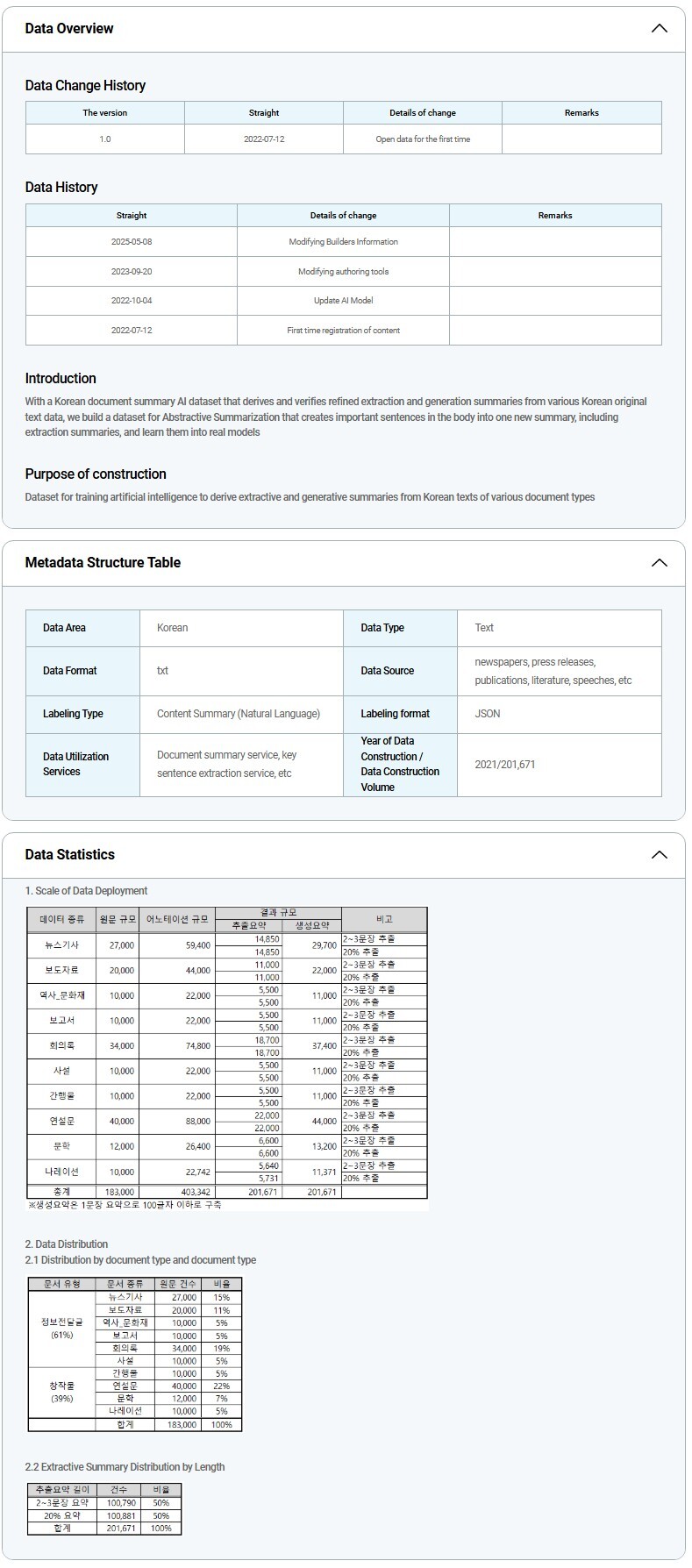The height and width of the screenshot is (1568, 692).
Task: Open the extractive summary length table image
Action: pos(104,1509)
